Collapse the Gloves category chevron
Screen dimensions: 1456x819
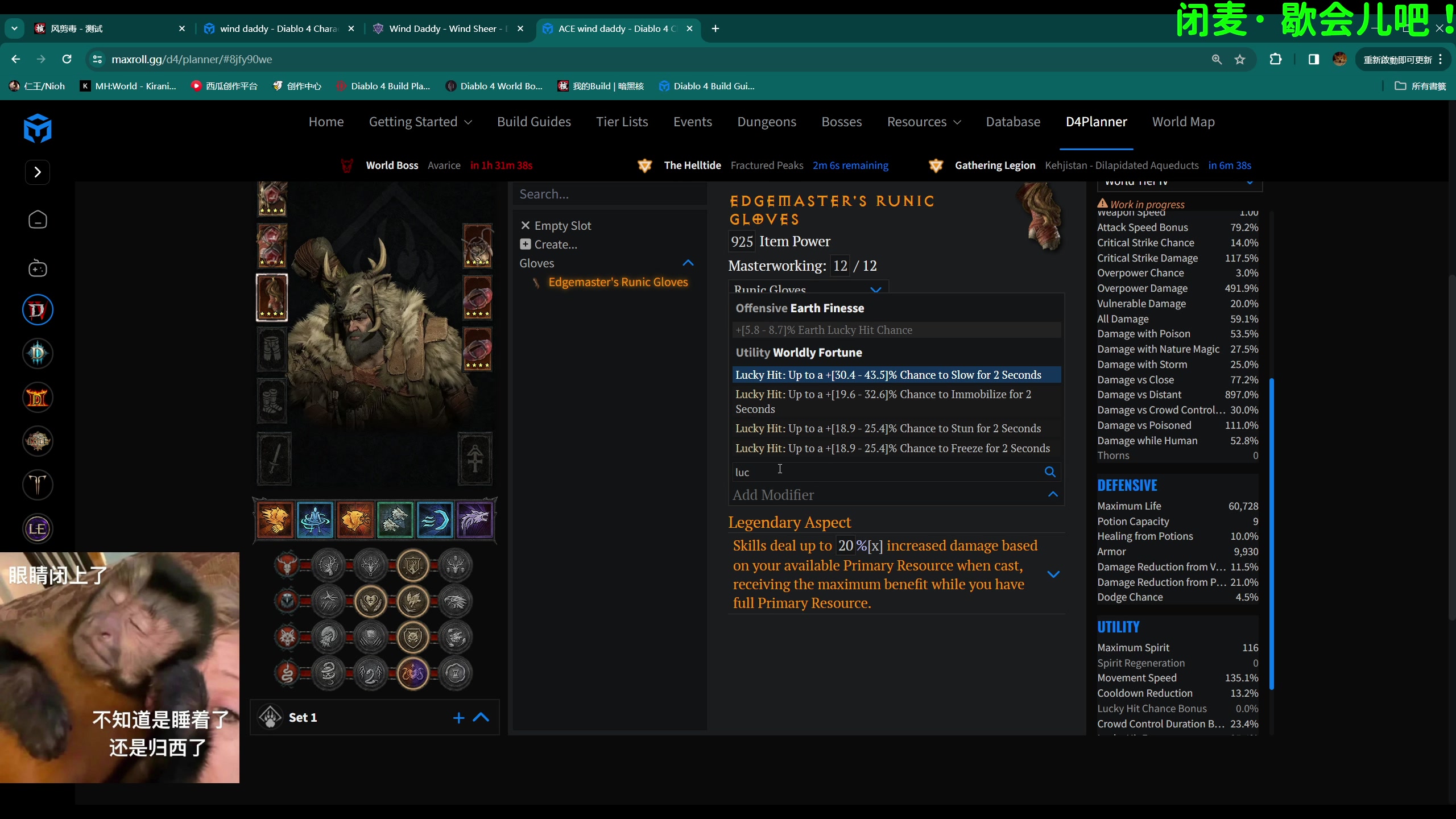click(688, 263)
